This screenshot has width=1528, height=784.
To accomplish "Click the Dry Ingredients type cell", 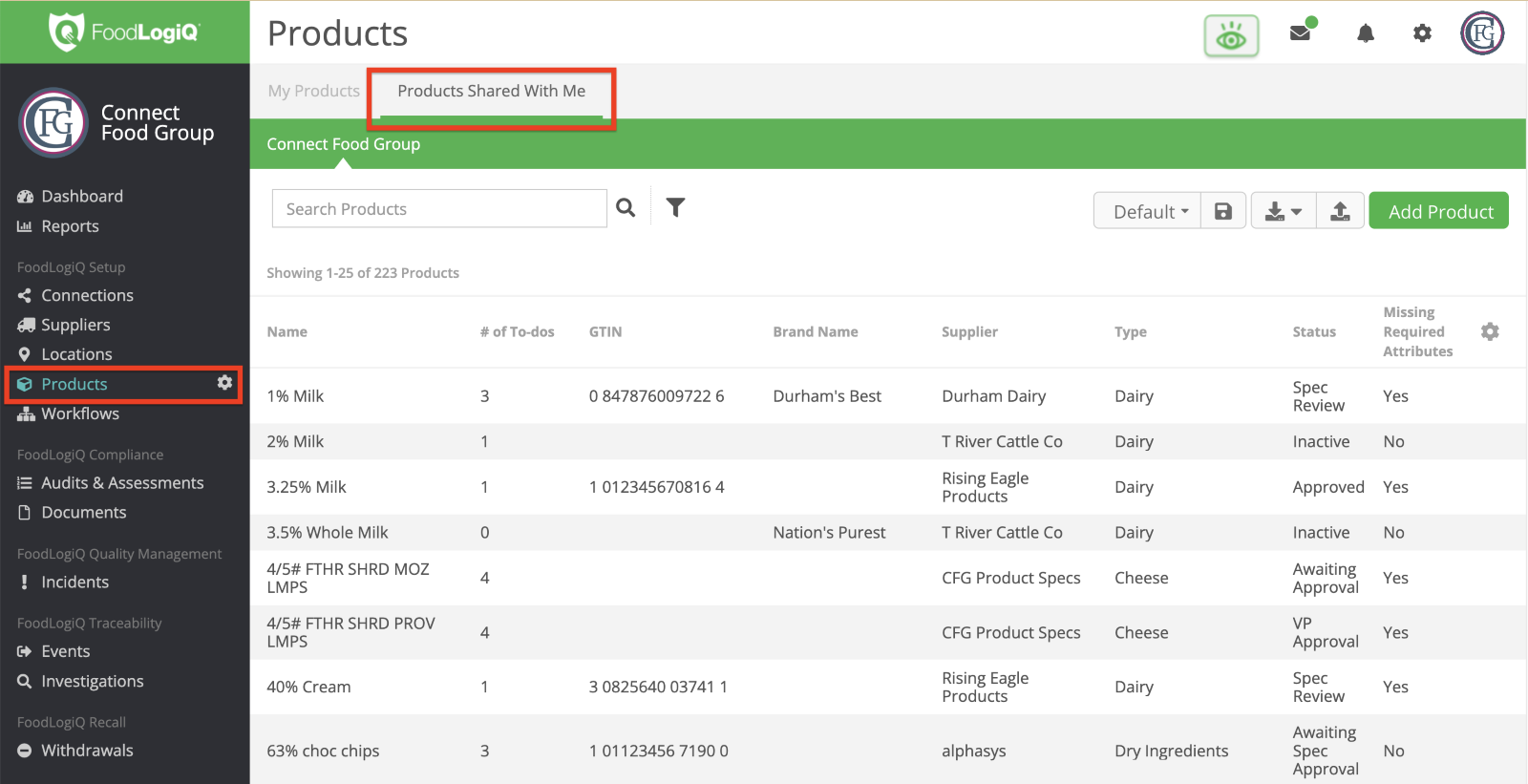I will (x=1172, y=751).
